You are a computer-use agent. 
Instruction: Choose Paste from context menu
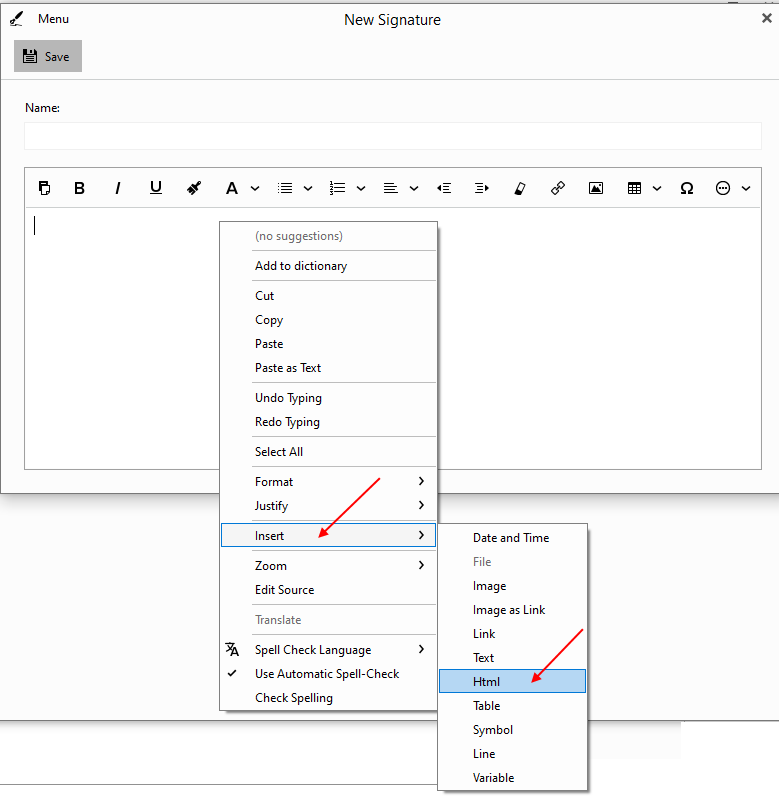[x=328, y=344]
